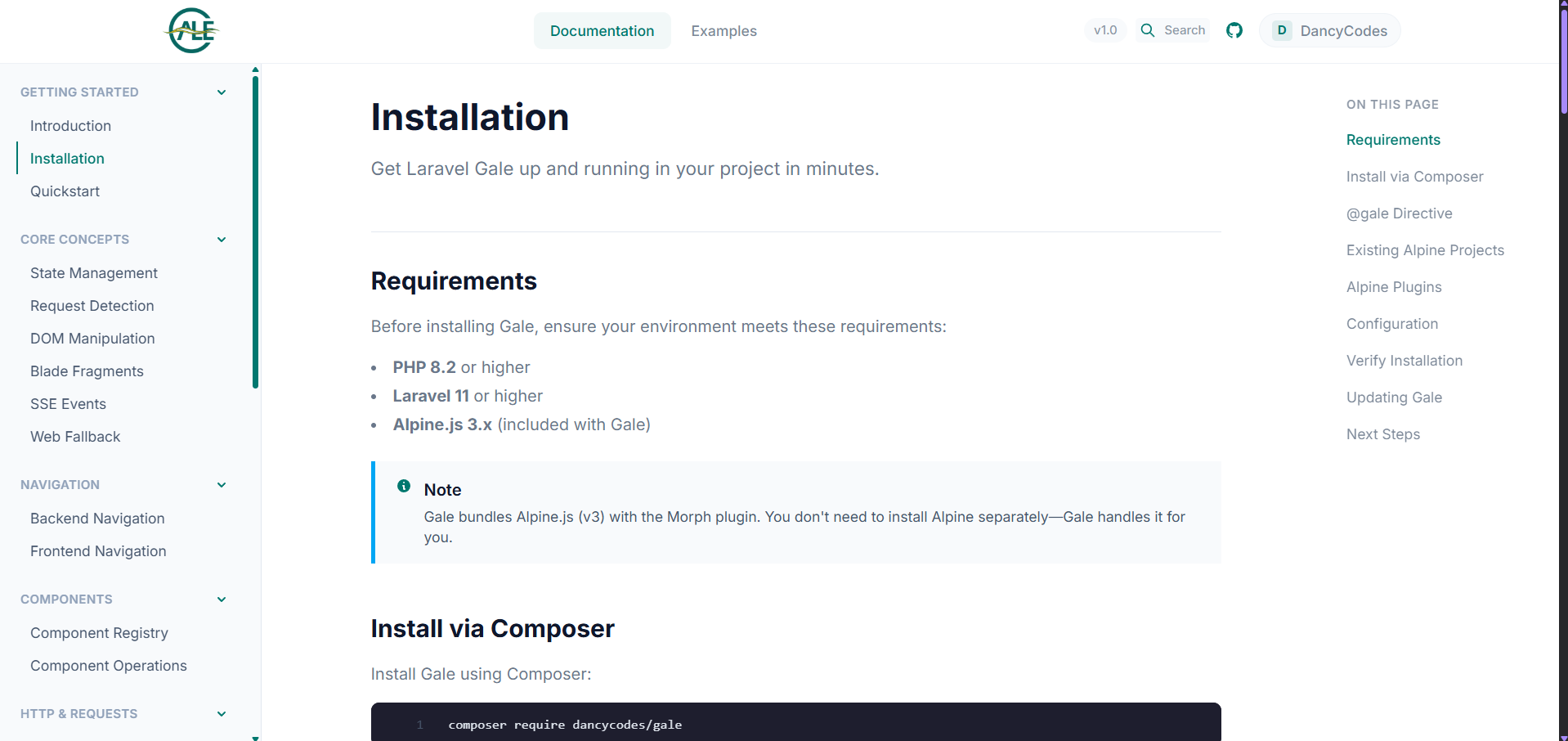Click the COMPONENTS section label
Viewport: 1568px width, 741px height.
(66, 600)
